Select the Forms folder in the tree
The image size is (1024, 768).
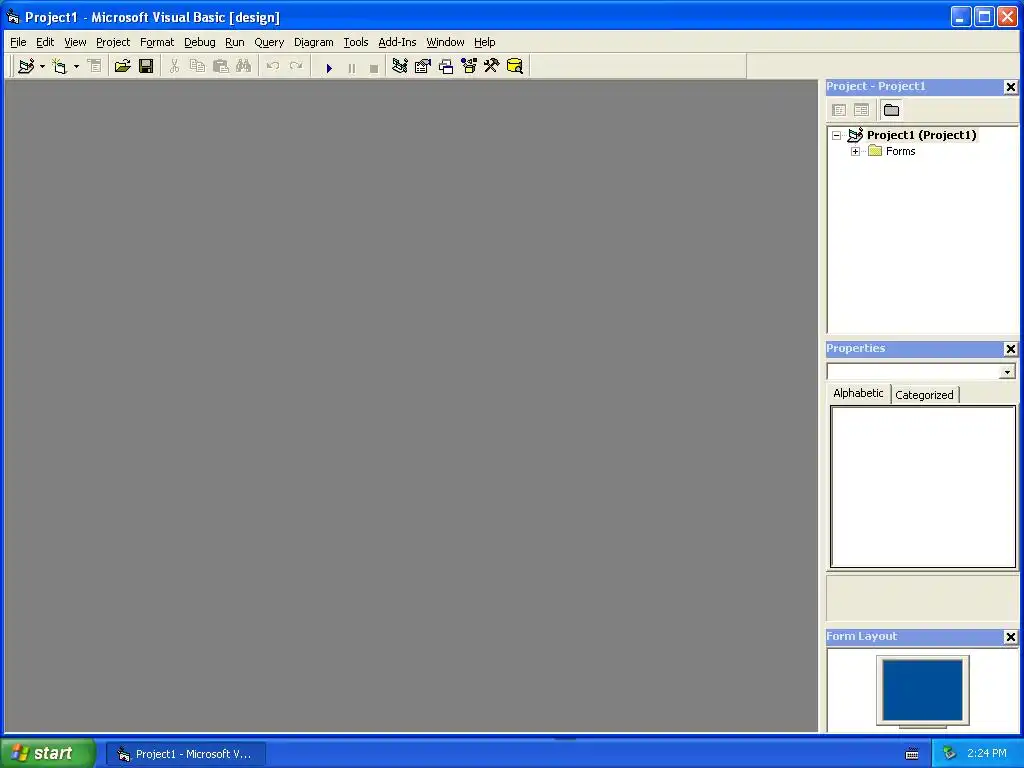point(901,152)
